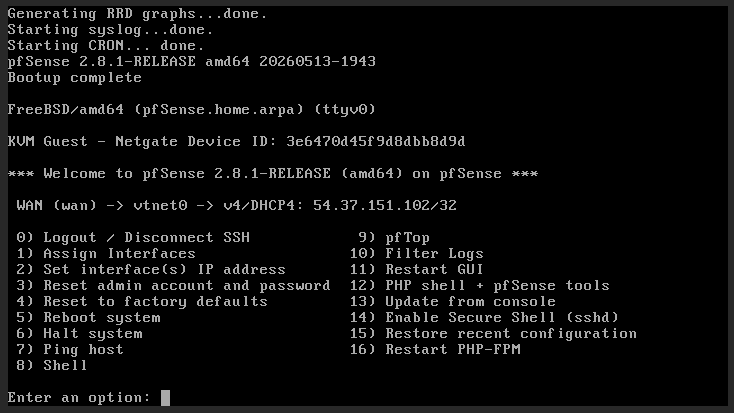Click Enable Secure Shell (sshd) entry
Image resolution: width=734 pixels, height=413 pixels.
pos(484,317)
